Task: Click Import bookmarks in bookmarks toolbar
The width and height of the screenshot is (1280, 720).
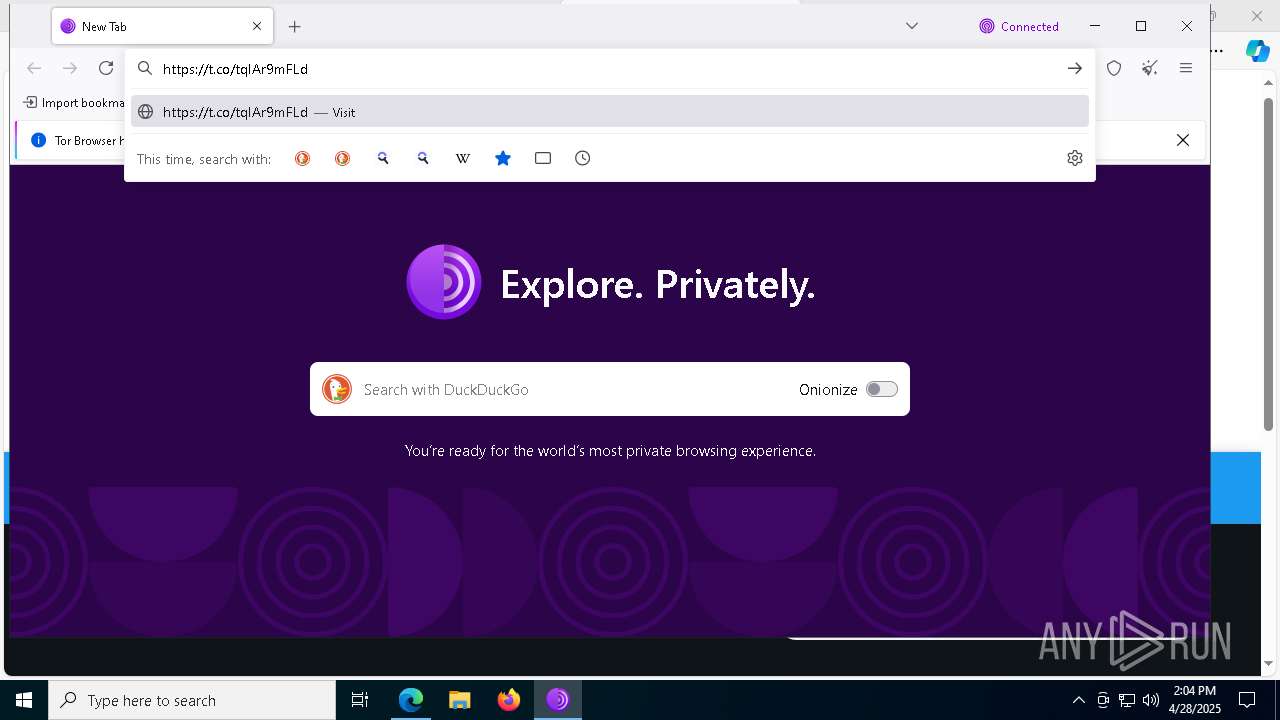Action: (x=74, y=102)
